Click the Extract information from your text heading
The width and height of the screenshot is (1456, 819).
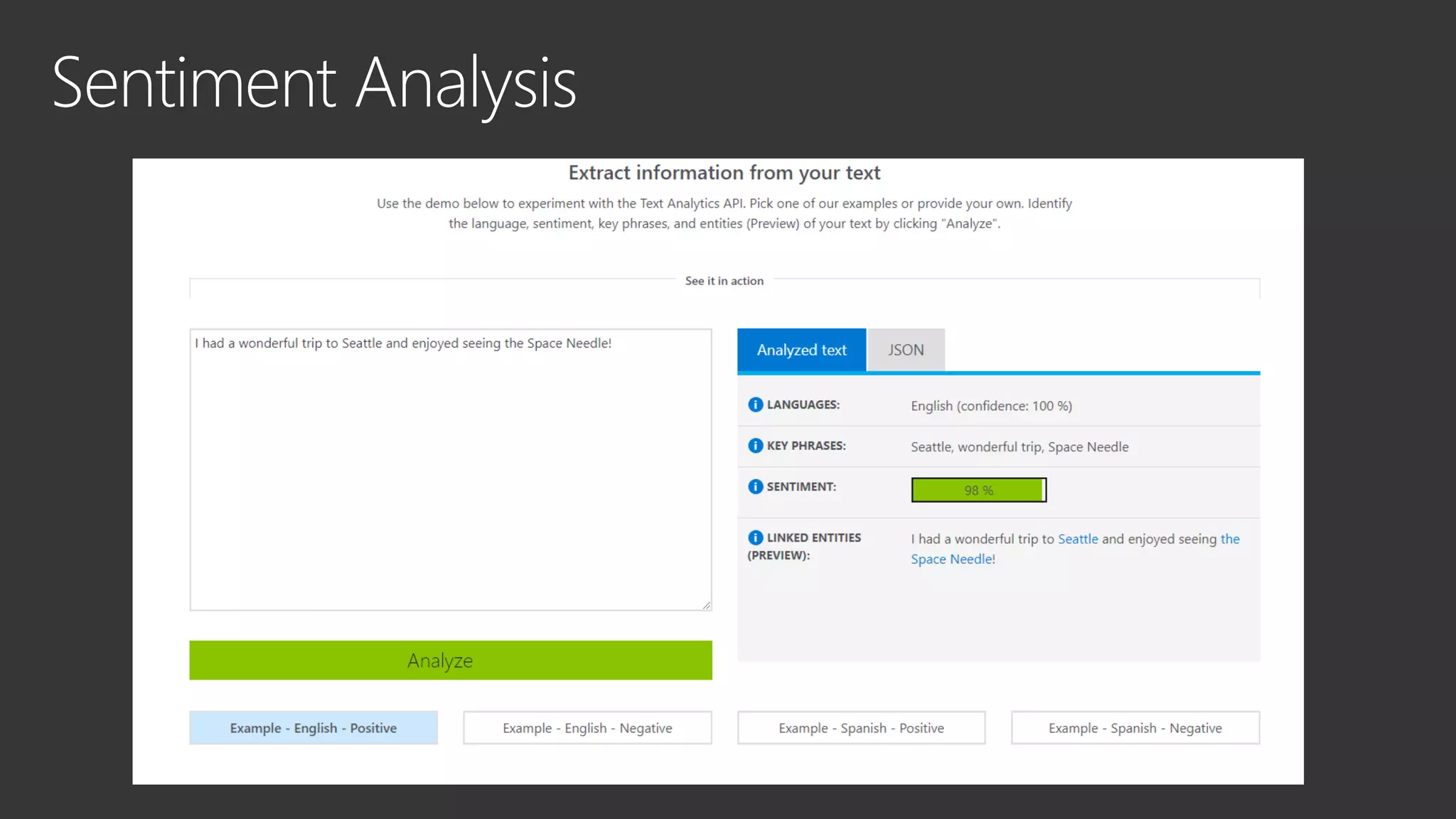tap(724, 173)
